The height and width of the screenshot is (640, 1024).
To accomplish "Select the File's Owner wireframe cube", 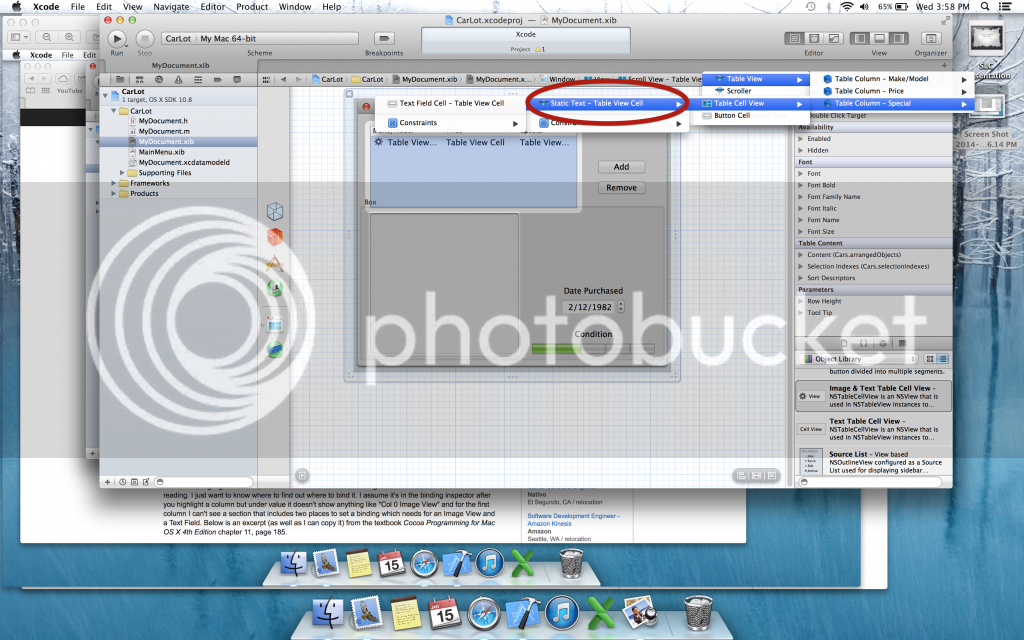I will coord(275,212).
